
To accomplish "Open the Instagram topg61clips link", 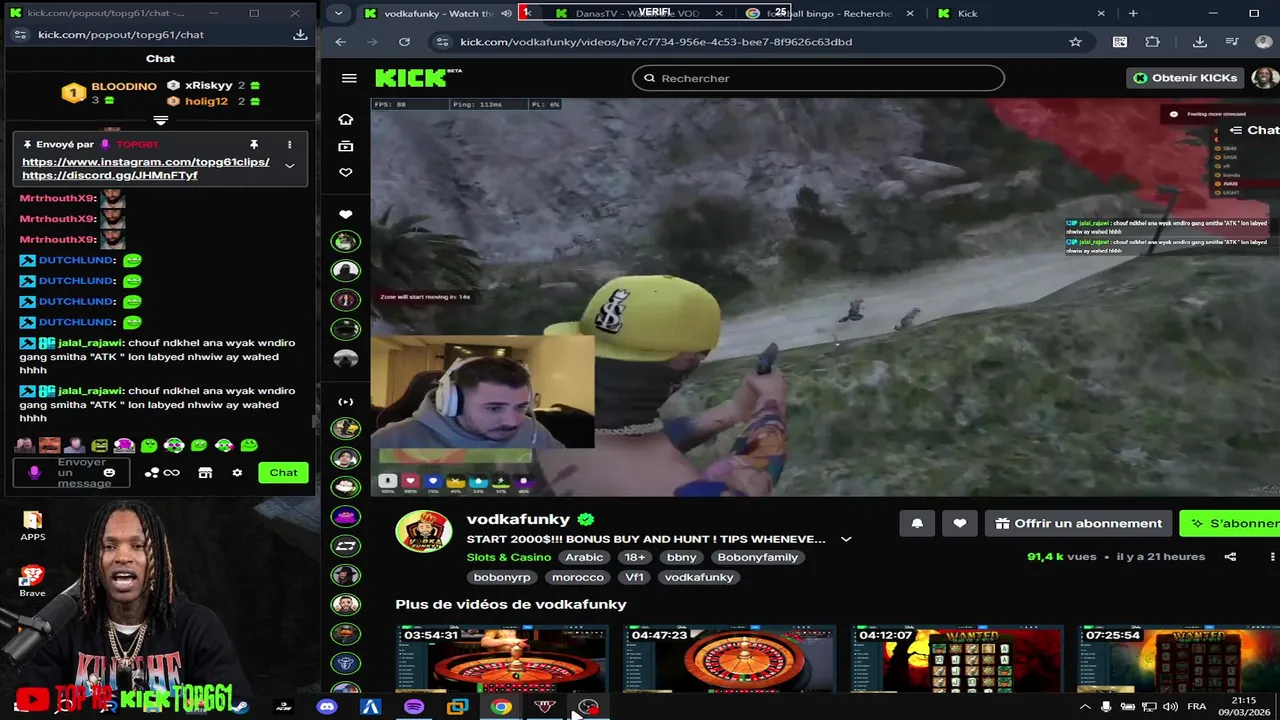I will pos(145,162).
